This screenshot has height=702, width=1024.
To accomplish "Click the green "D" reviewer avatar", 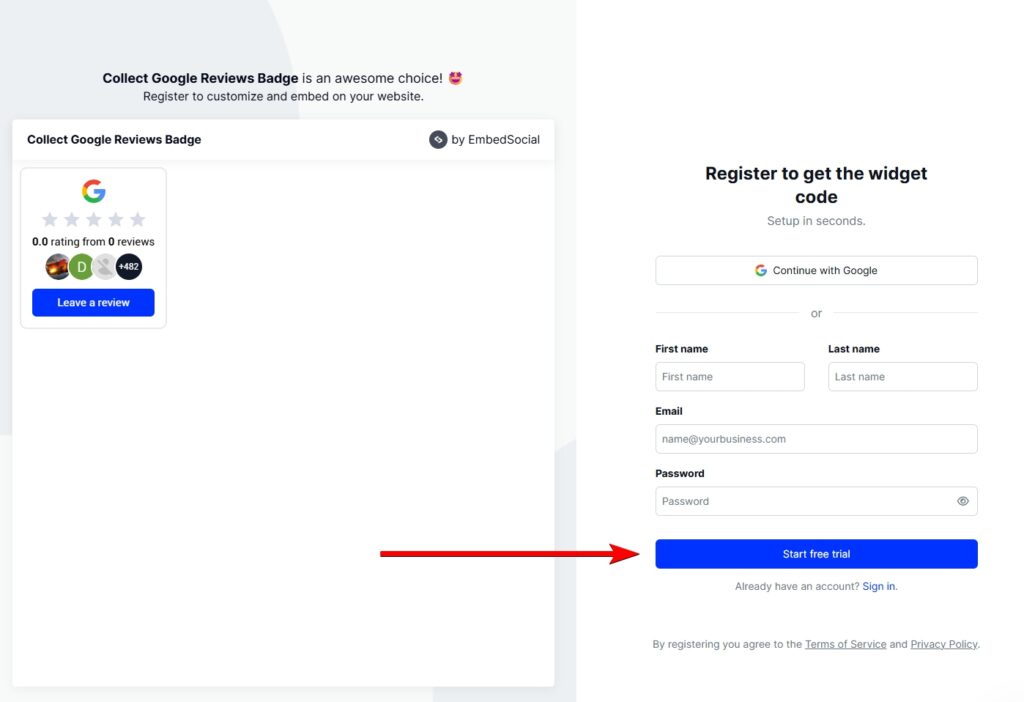I will (81, 267).
